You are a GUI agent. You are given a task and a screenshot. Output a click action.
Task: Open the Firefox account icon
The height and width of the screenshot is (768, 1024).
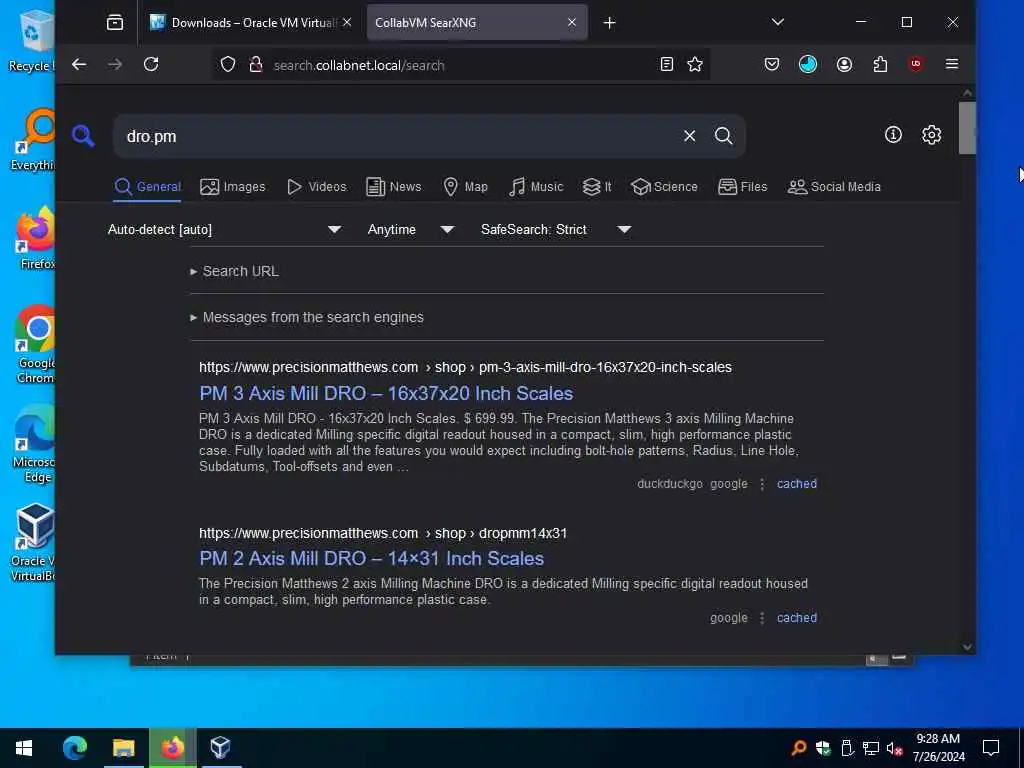844,64
